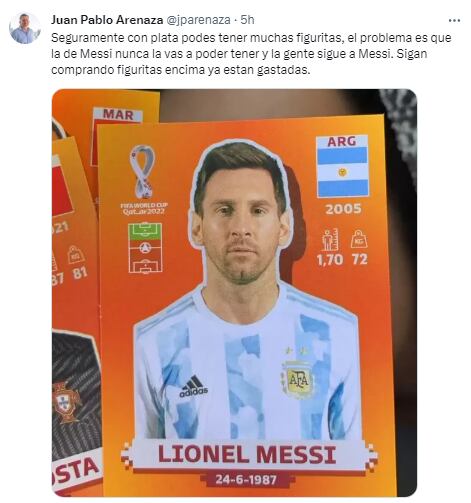Click the MAR label on the back sticker
The width and height of the screenshot is (471, 503).
118,115
